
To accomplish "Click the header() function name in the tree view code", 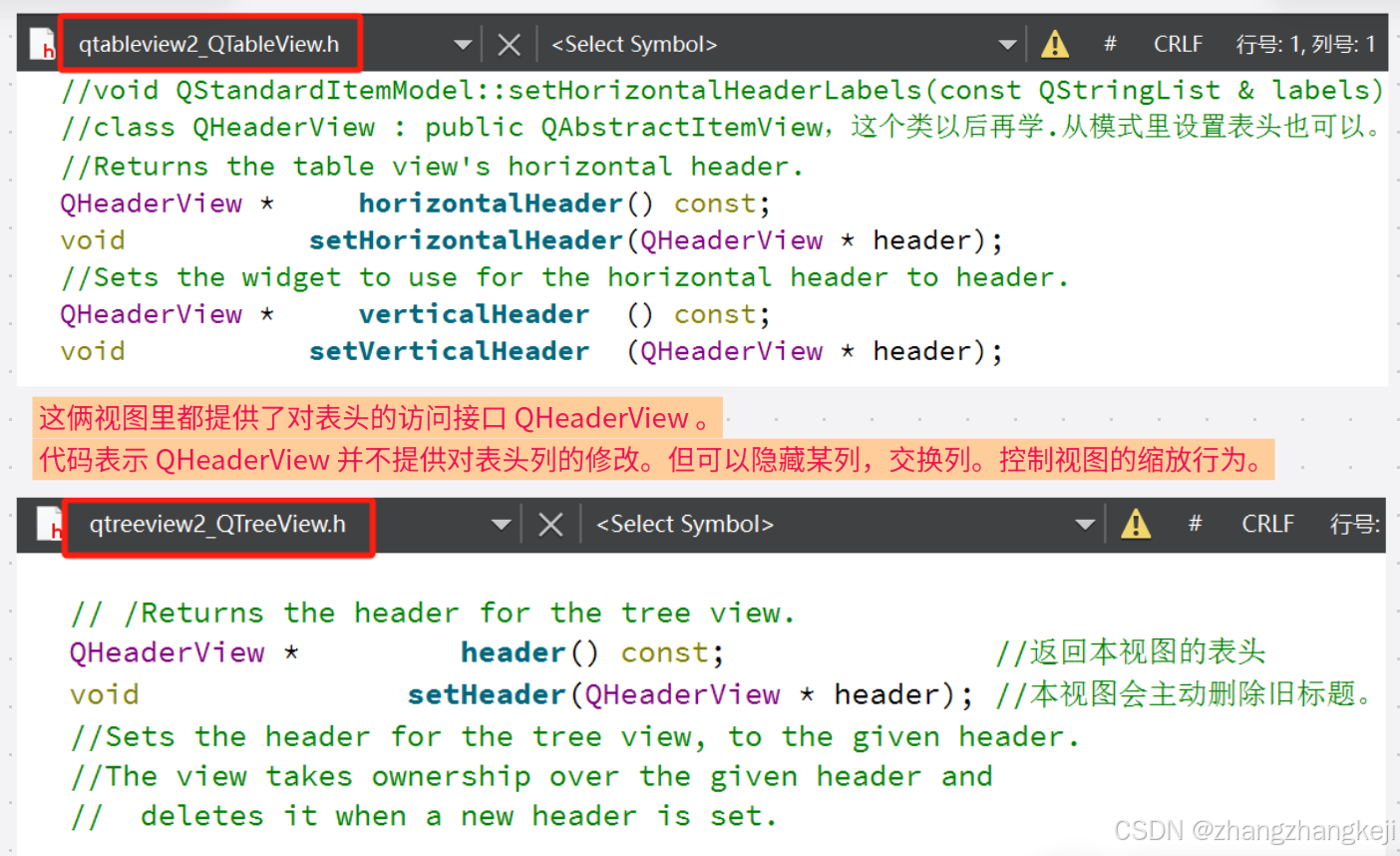I will click(x=514, y=652).
